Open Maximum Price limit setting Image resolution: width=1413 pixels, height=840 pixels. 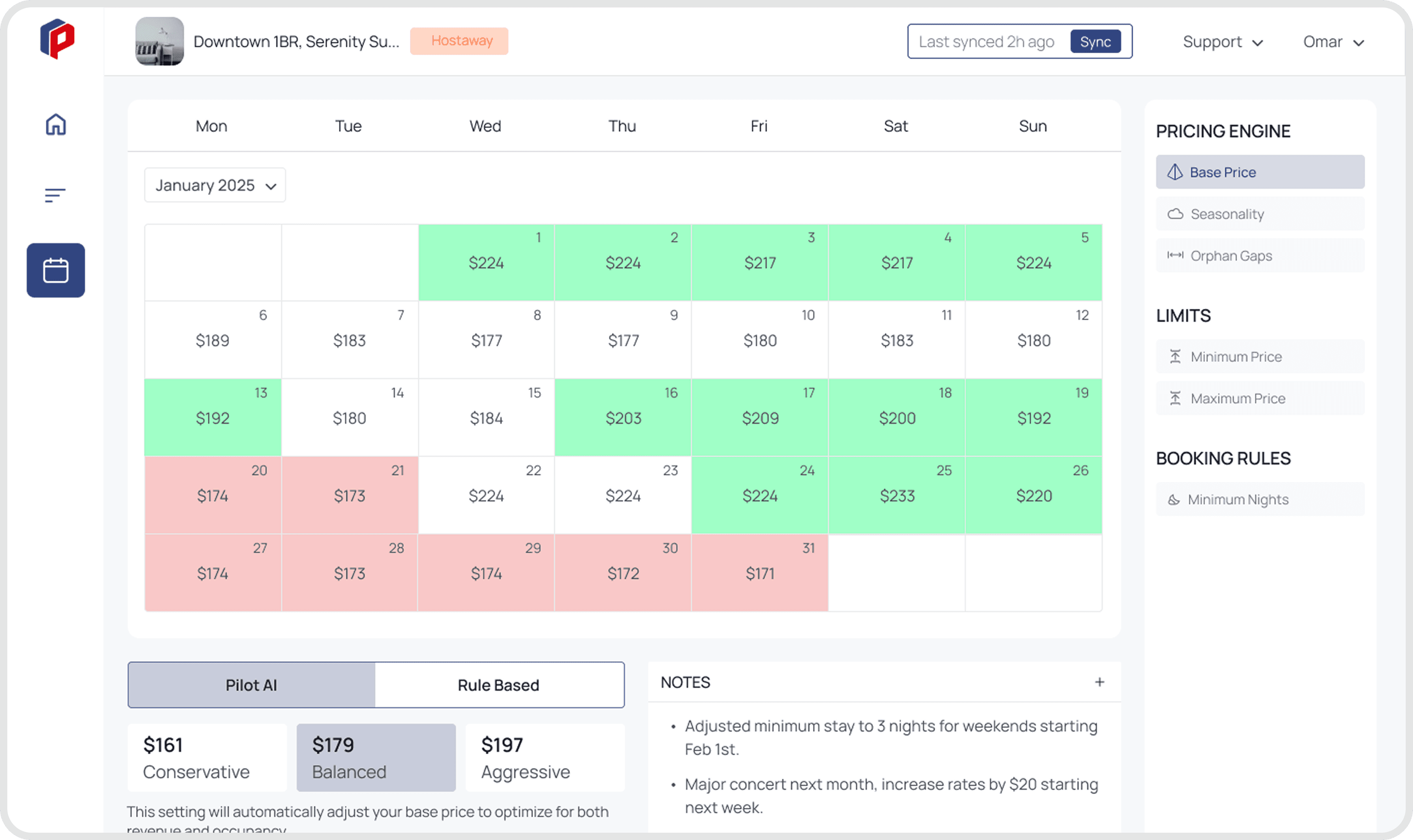pyautogui.click(x=1260, y=398)
